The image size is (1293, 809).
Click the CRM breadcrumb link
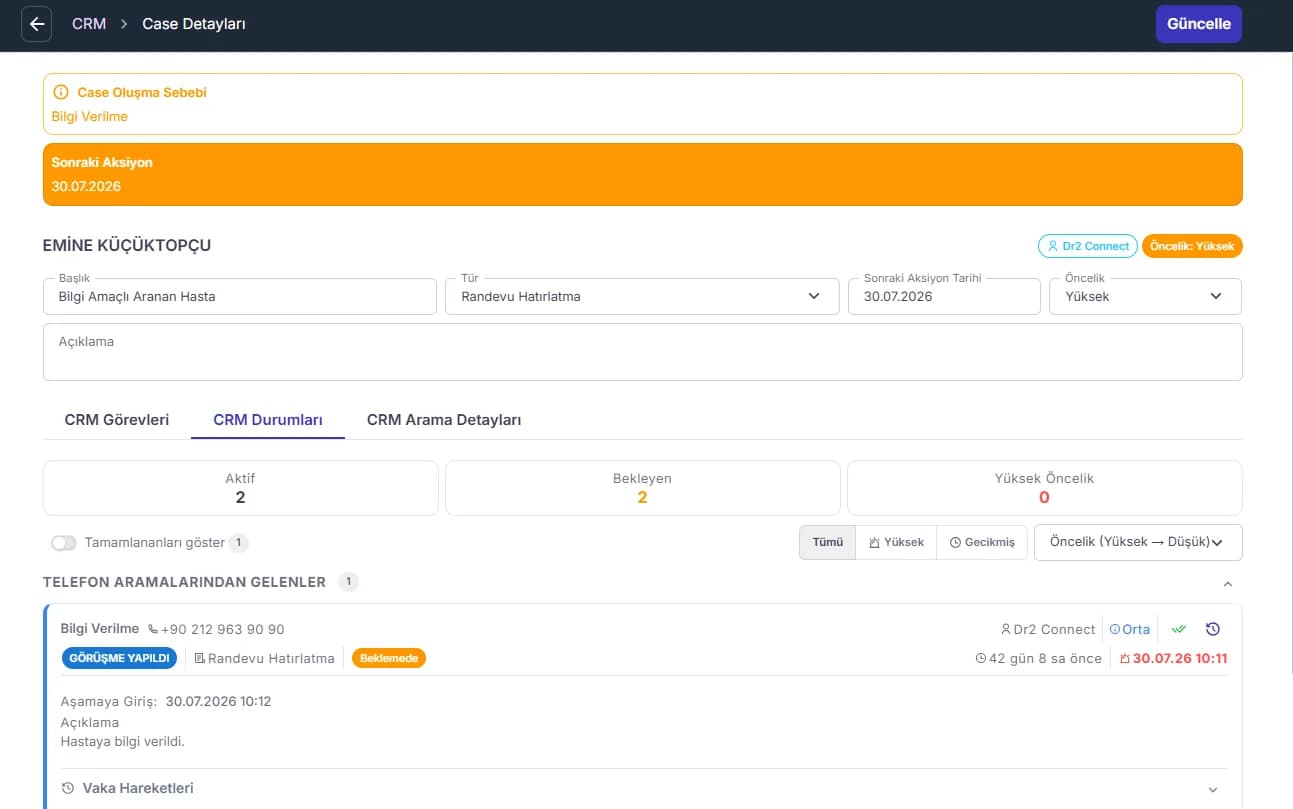89,24
